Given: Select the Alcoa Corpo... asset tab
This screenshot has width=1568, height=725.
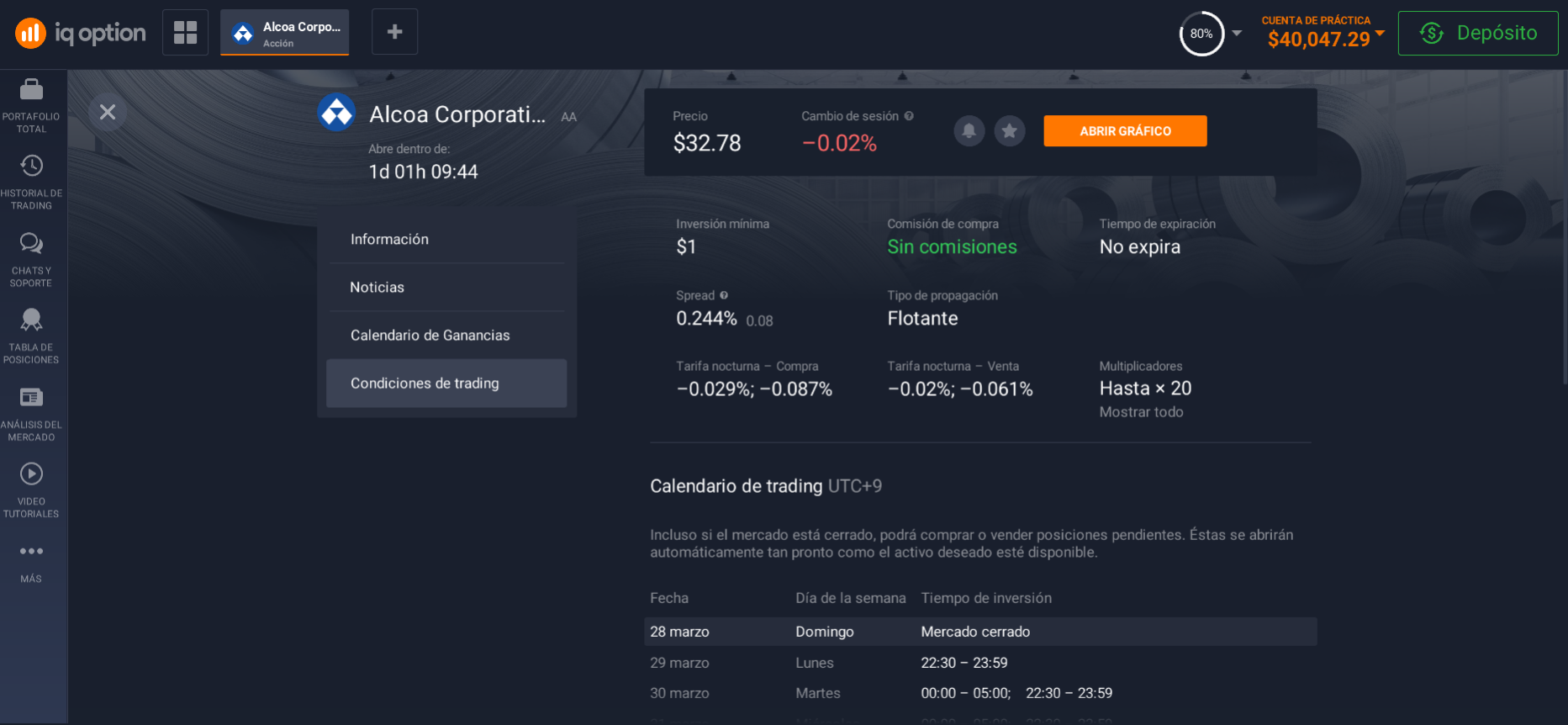Looking at the screenshot, I should (285, 33).
